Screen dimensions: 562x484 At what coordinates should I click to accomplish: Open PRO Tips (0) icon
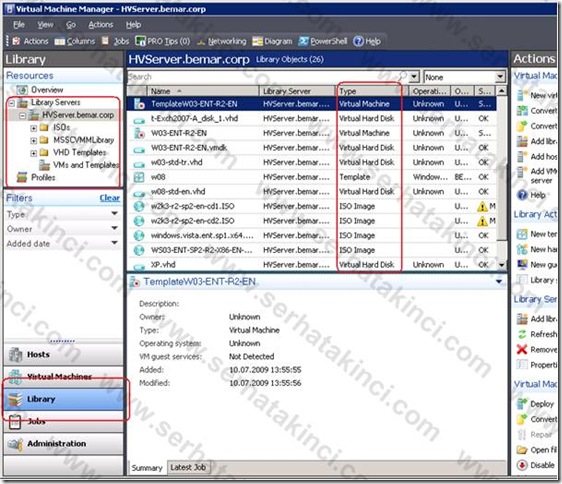pos(140,41)
